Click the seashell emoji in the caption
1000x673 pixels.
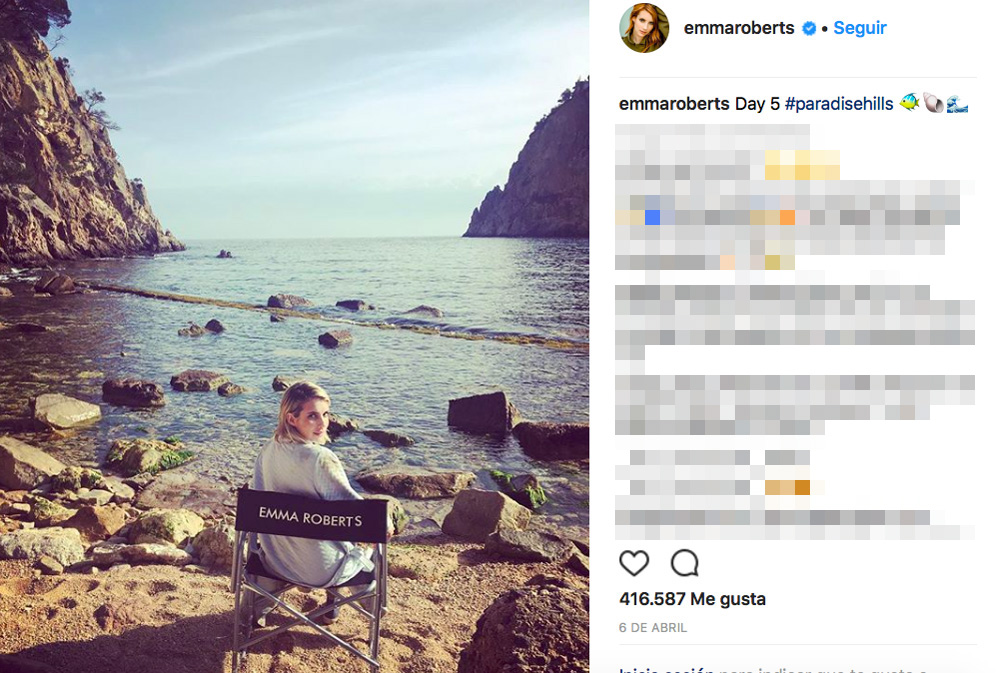click(933, 103)
